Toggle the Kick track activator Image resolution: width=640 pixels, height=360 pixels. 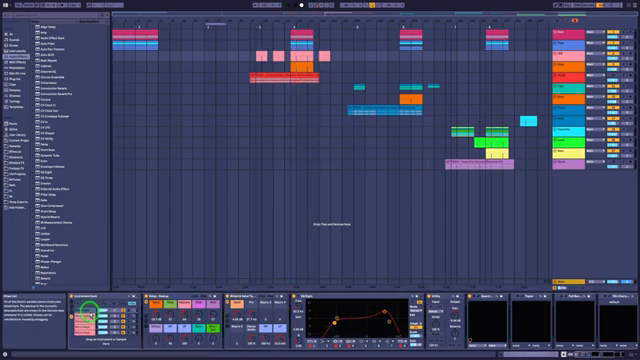613,32
